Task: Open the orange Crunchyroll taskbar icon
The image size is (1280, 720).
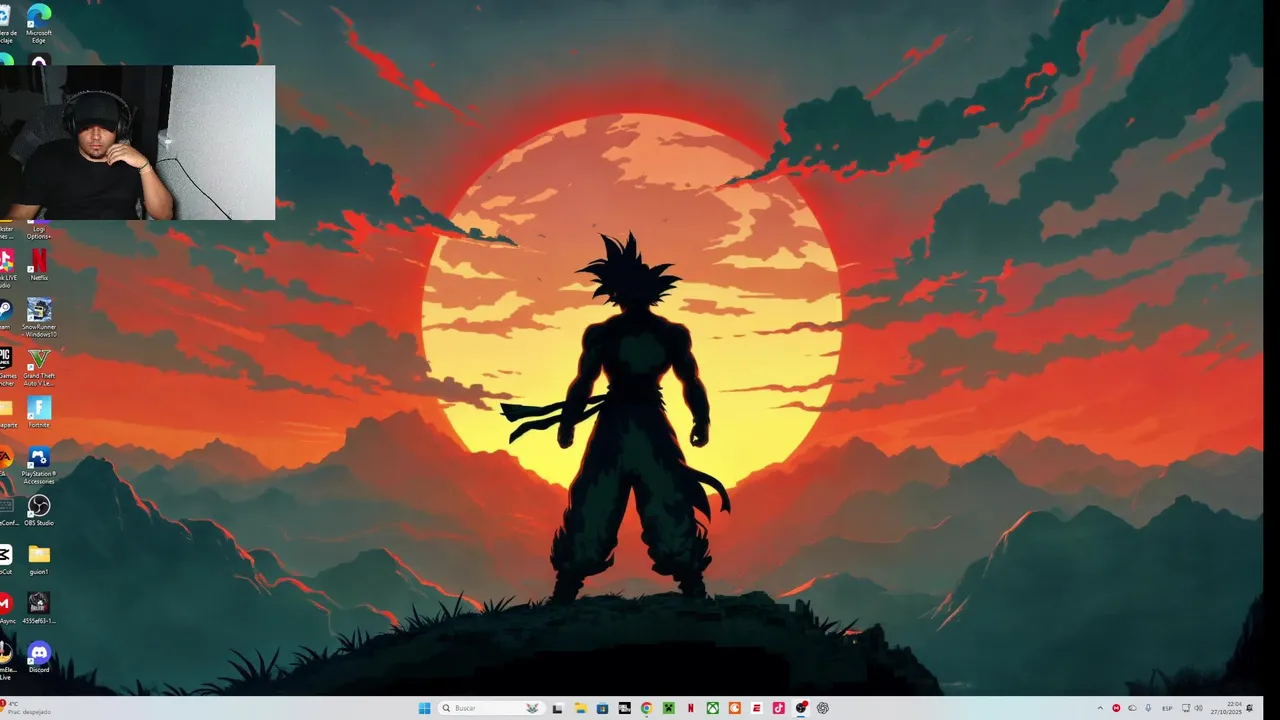Action: click(735, 708)
